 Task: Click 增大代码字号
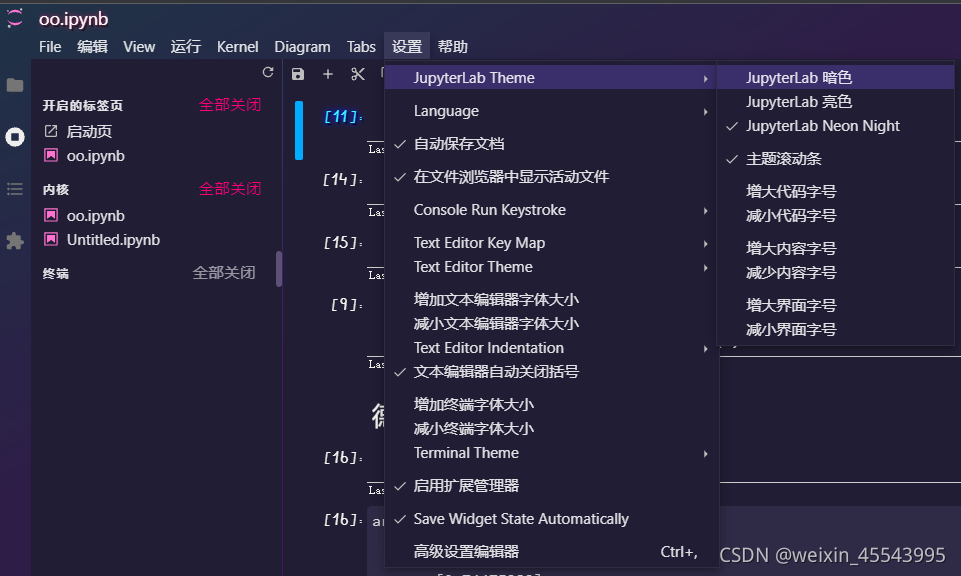click(x=835, y=192)
